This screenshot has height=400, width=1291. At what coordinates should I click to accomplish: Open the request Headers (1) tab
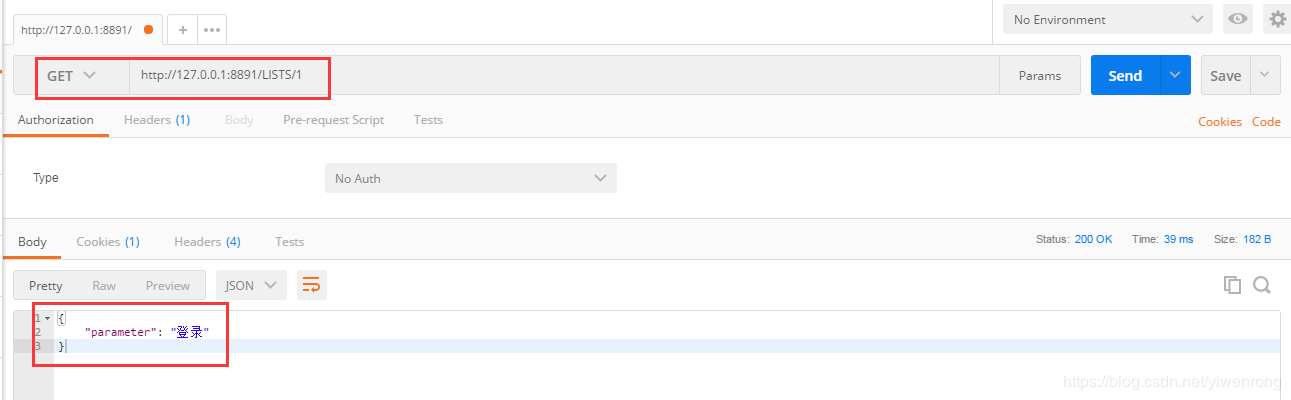pyautogui.click(x=156, y=120)
